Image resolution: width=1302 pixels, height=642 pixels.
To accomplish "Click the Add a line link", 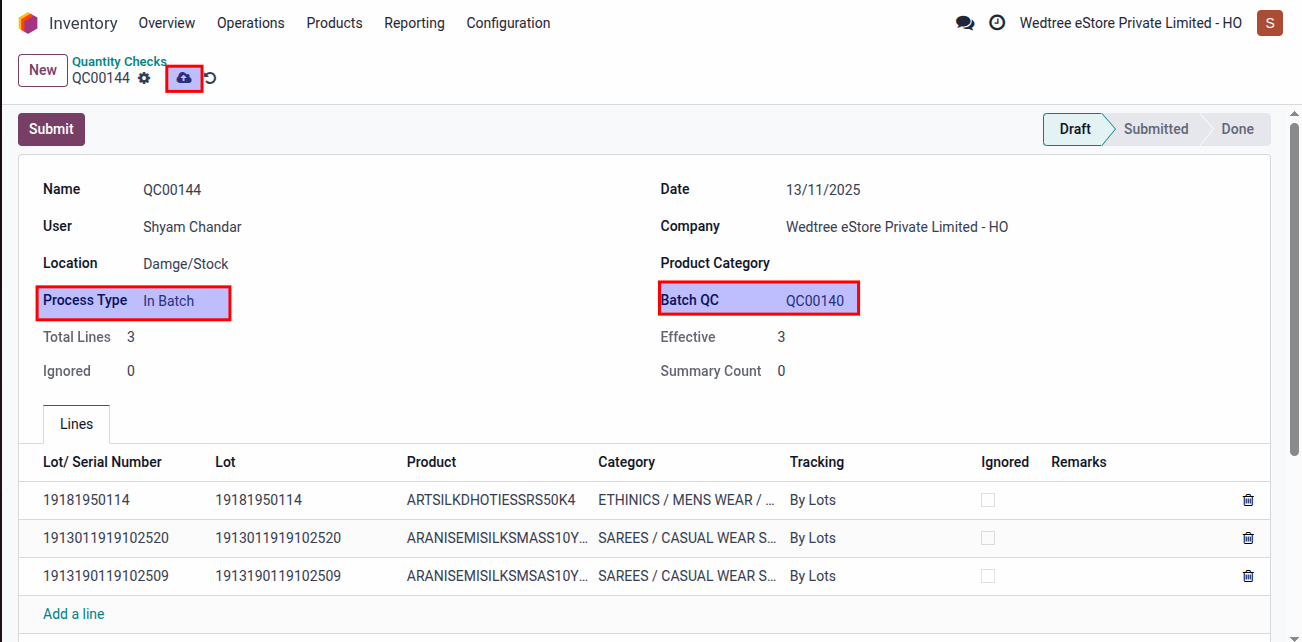I will (x=74, y=614).
